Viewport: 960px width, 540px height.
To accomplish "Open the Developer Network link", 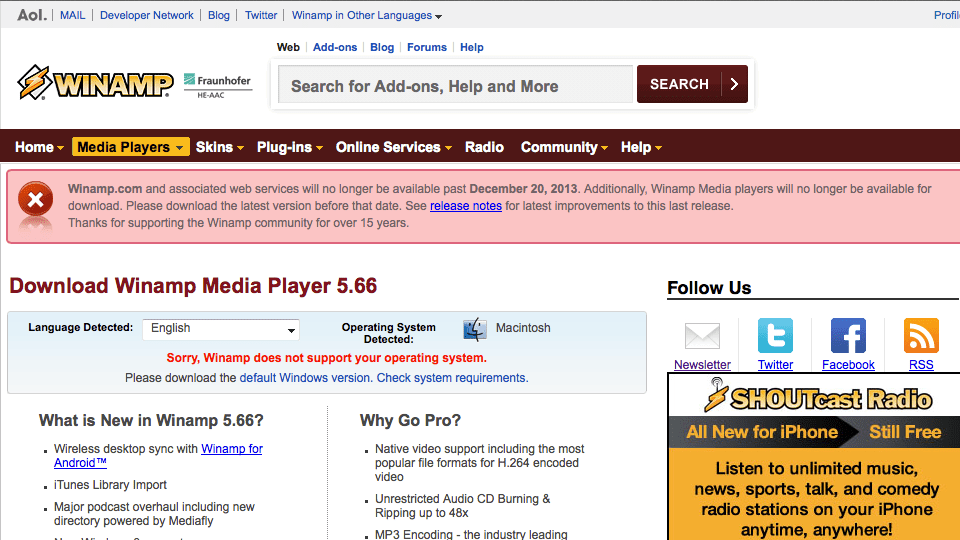I will (146, 15).
